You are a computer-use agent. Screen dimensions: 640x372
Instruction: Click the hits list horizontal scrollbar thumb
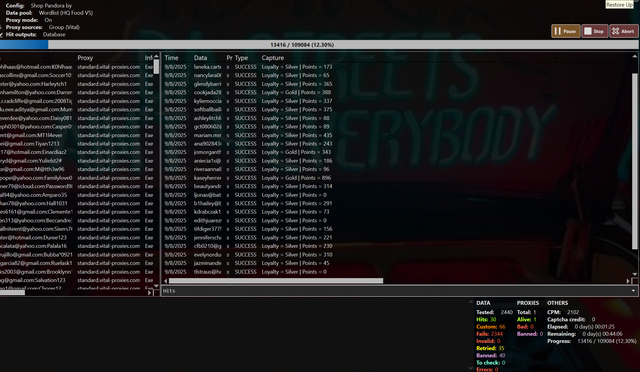tap(276, 281)
